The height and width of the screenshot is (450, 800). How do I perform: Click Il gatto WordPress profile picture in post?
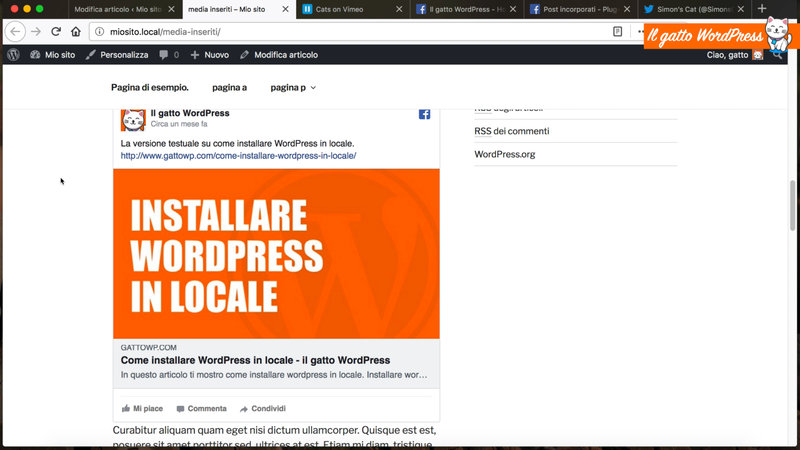[133, 119]
